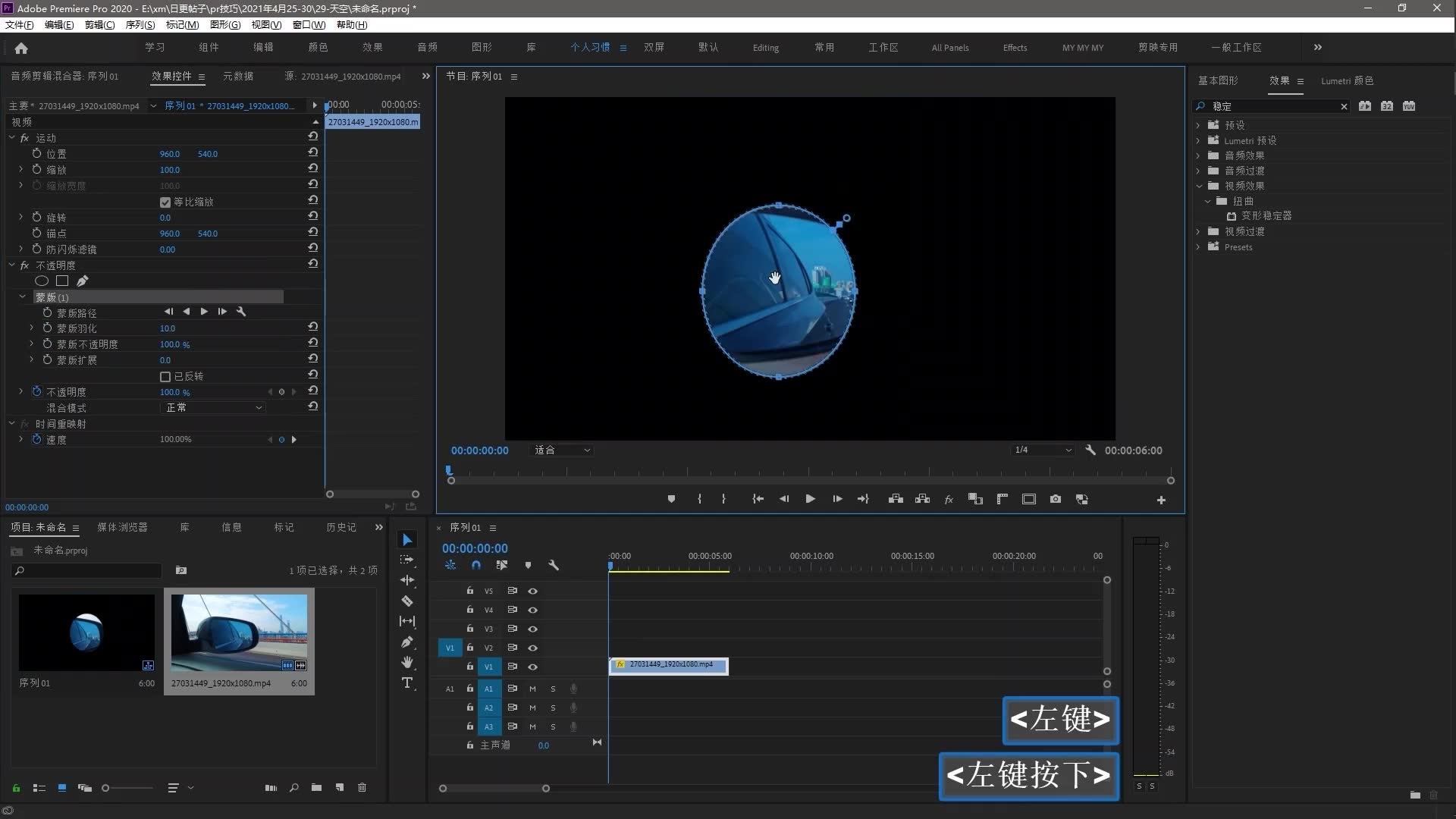1456x819 pixels.
Task: Select the Hand tool in tools panel
Action: coord(407,663)
